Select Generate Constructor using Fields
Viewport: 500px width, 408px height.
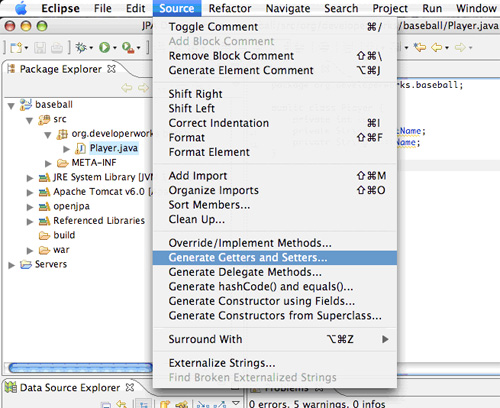coord(275,301)
